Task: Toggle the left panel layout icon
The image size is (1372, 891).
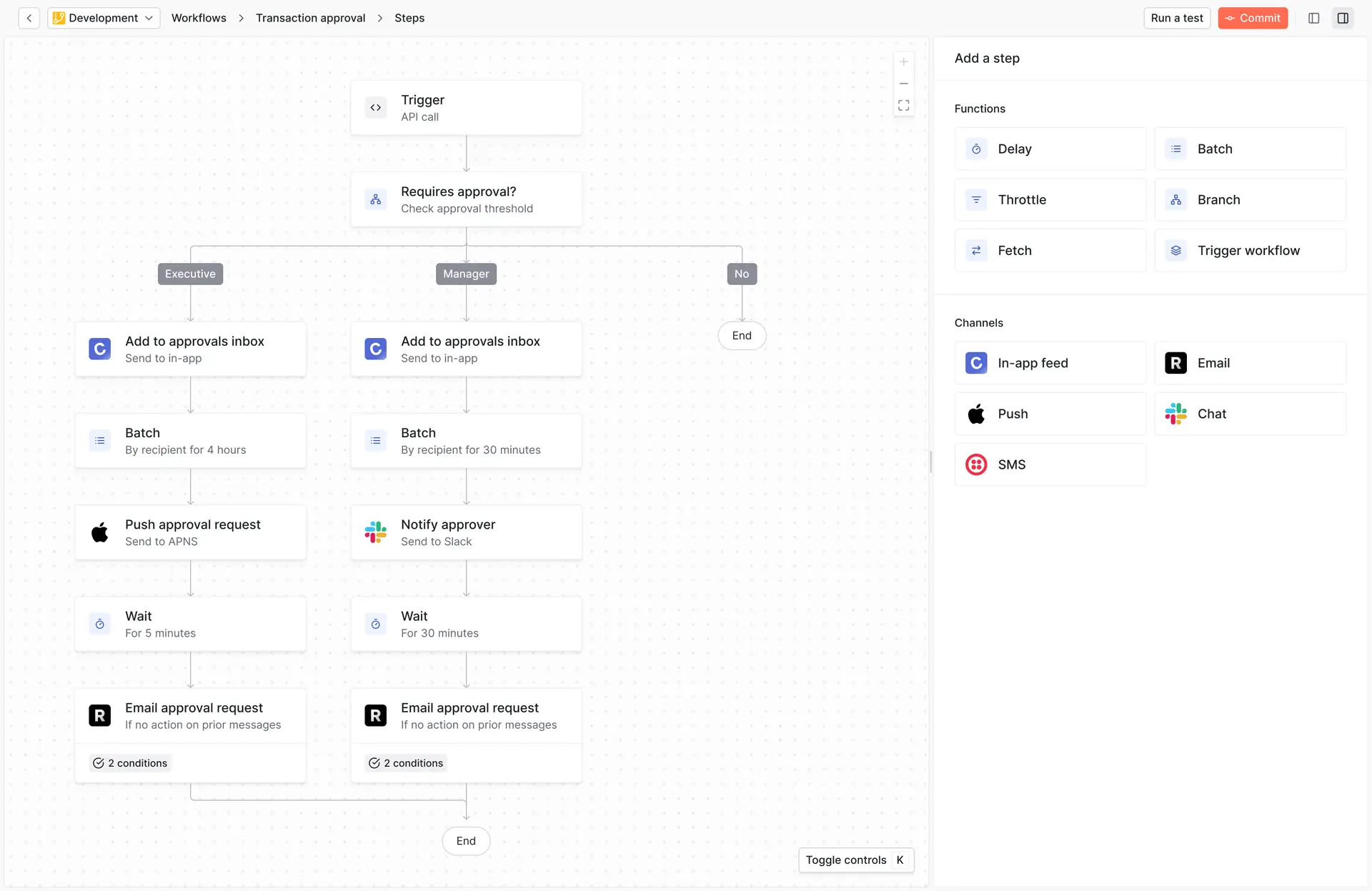Action: coord(1313,18)
